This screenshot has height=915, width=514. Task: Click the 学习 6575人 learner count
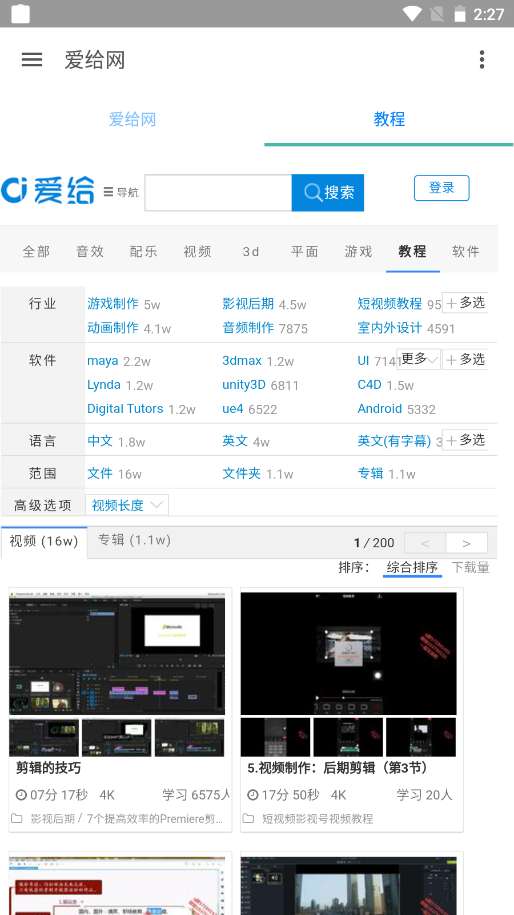[196, 795]
